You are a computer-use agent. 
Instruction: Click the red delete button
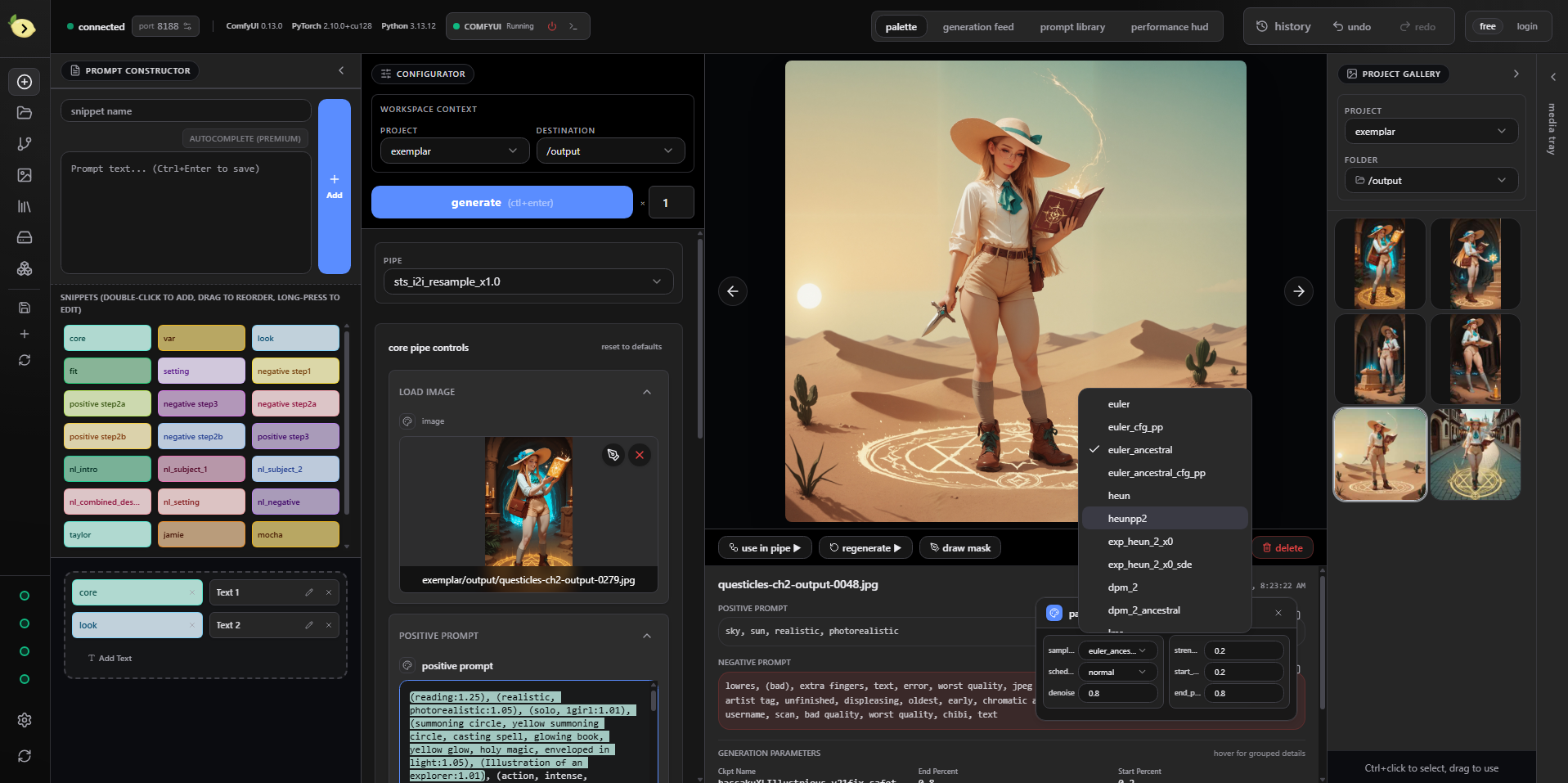tap(1282, 548)
